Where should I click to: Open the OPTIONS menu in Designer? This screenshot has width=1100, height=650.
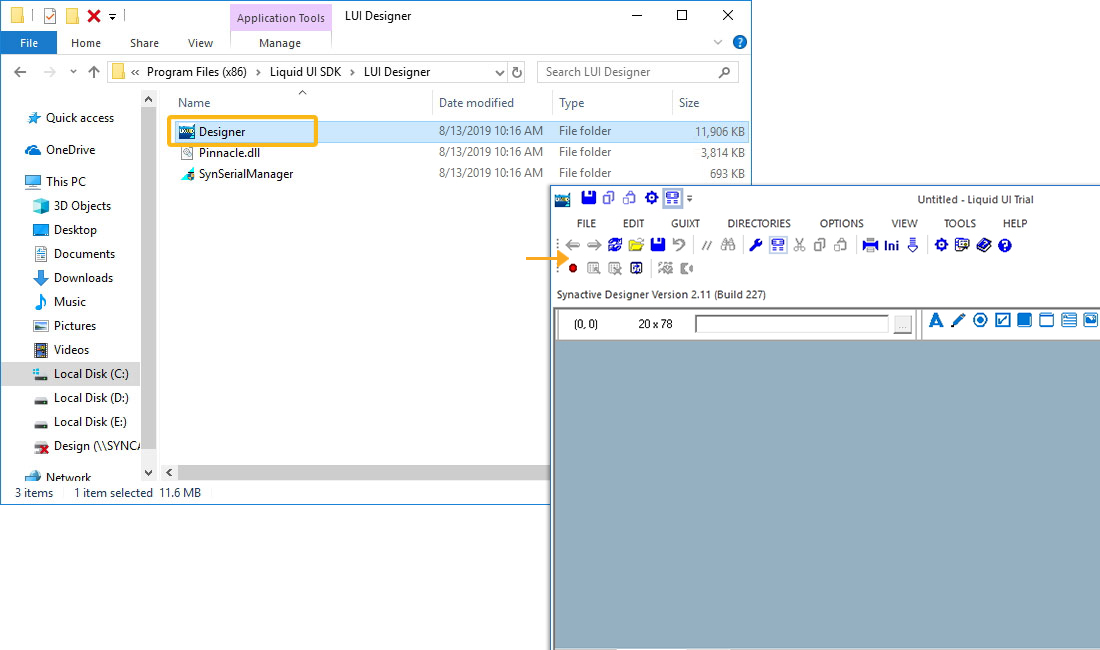click(842, 223)
